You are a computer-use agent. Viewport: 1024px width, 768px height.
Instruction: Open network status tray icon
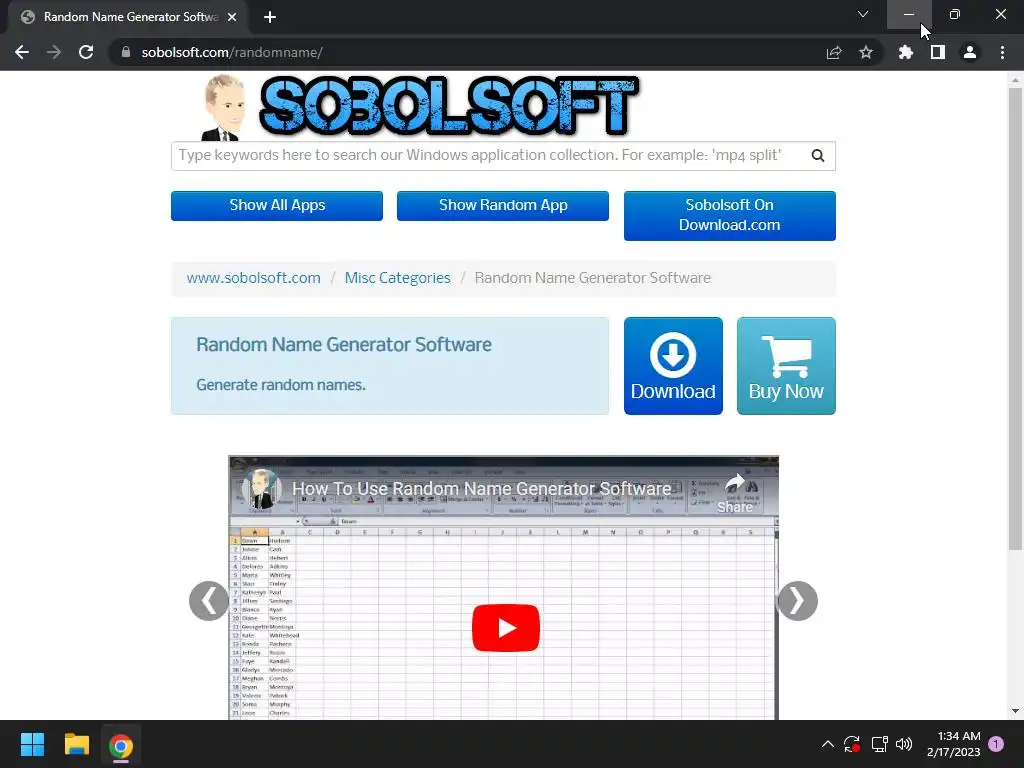coord(879,744)
